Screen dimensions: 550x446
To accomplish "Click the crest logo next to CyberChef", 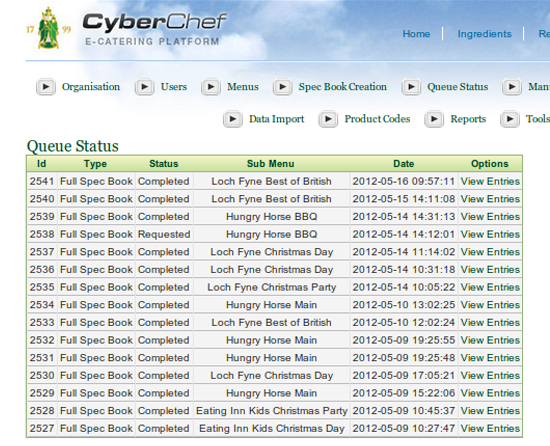I will pyautogui.click(x=48, y=29).
